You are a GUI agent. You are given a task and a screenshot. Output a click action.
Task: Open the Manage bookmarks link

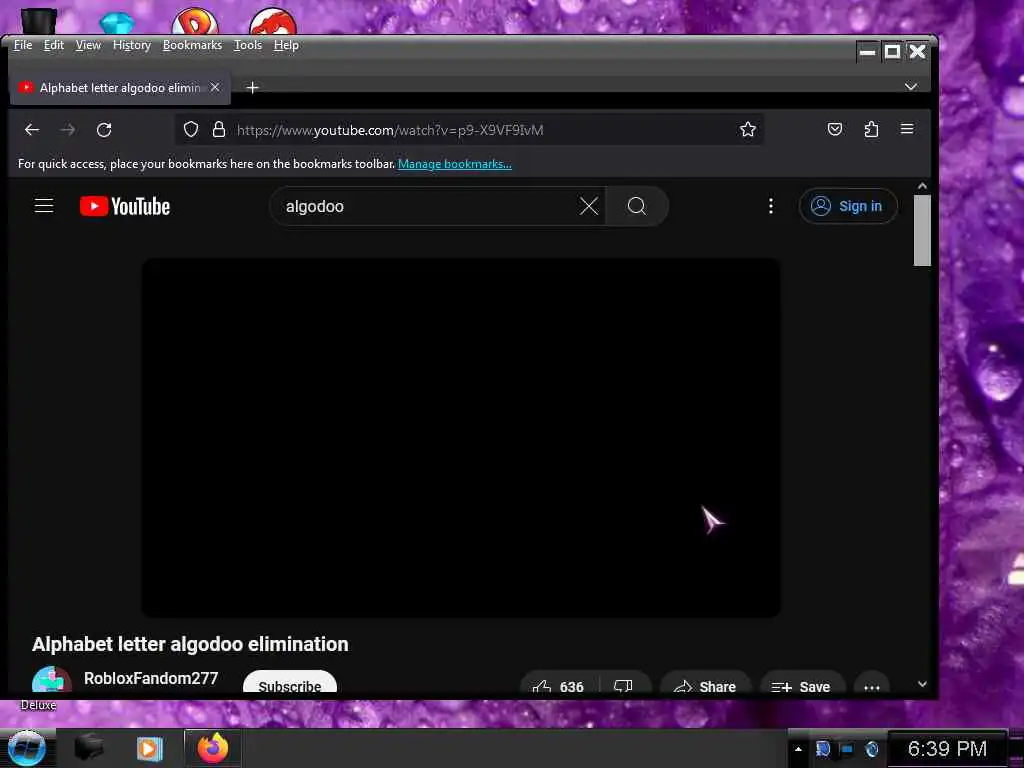point(455,164)
